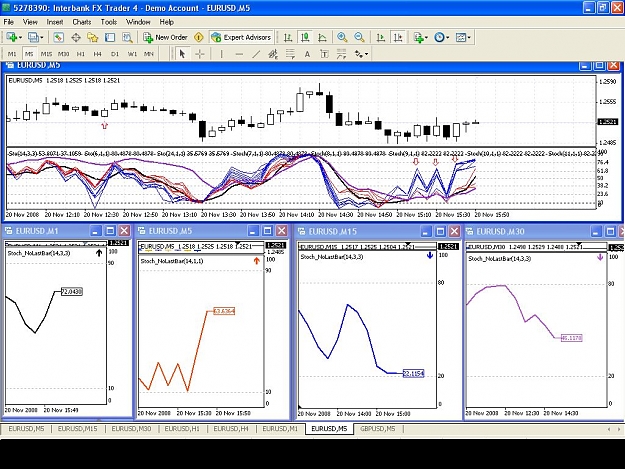Screen dimensions: 625x469
Task: Click the New Order button
Action: [165, 37]
